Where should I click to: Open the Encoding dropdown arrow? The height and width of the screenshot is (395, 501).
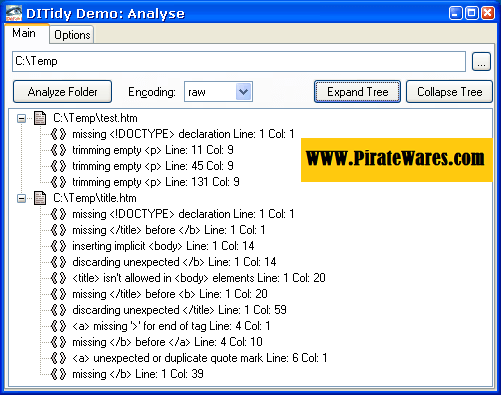coord(244,92)
